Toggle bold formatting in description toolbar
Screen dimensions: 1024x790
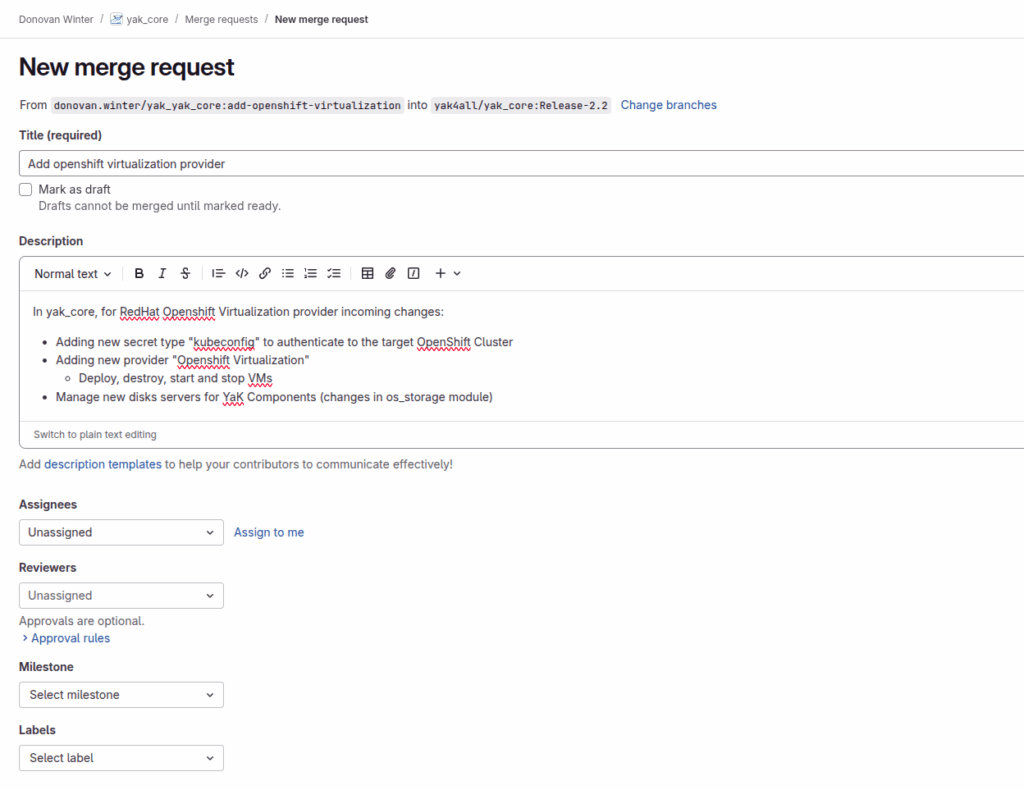coord(139,274)
